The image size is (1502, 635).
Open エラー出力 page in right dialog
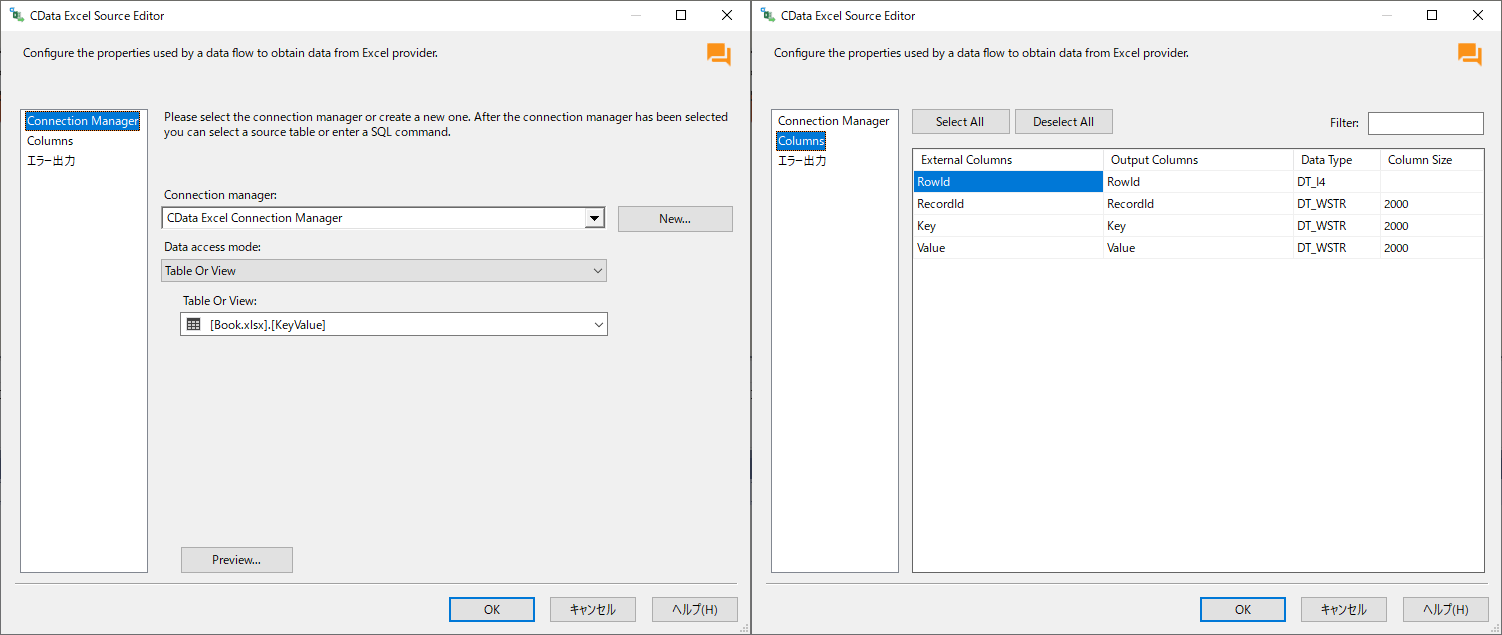point(802,160)
